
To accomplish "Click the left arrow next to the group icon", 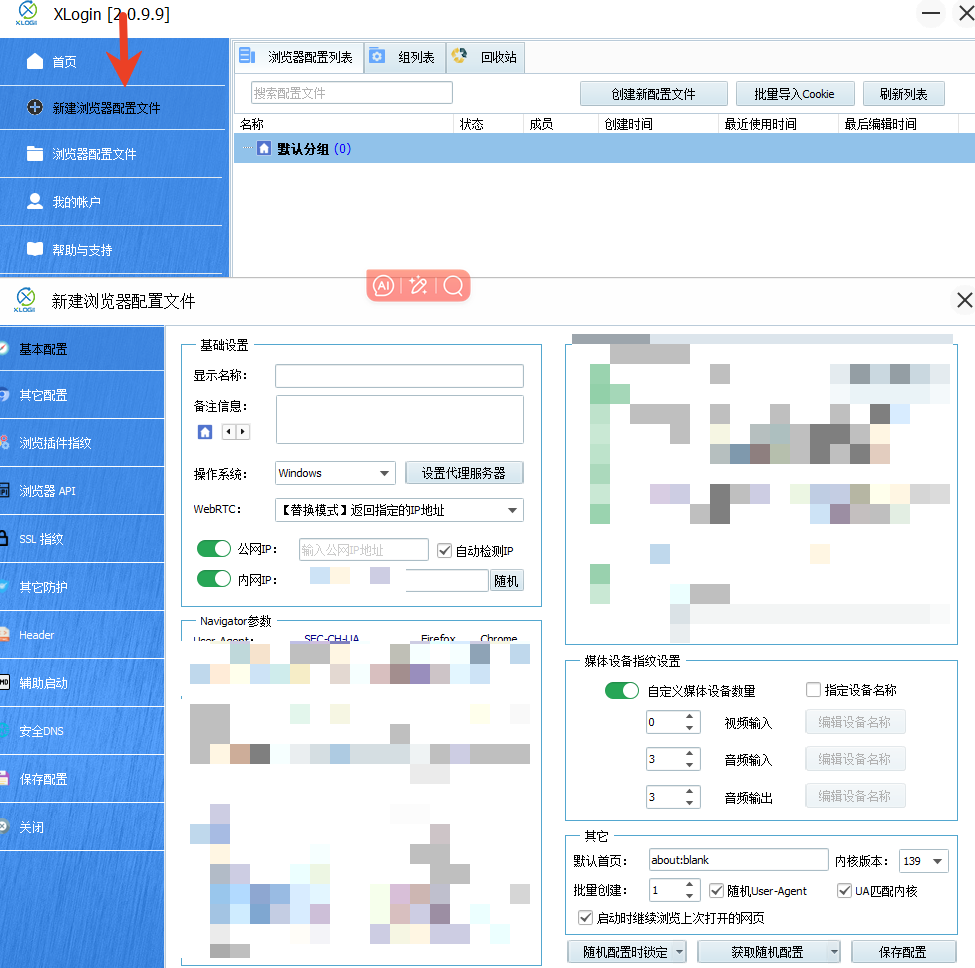I will click(229, 431).
